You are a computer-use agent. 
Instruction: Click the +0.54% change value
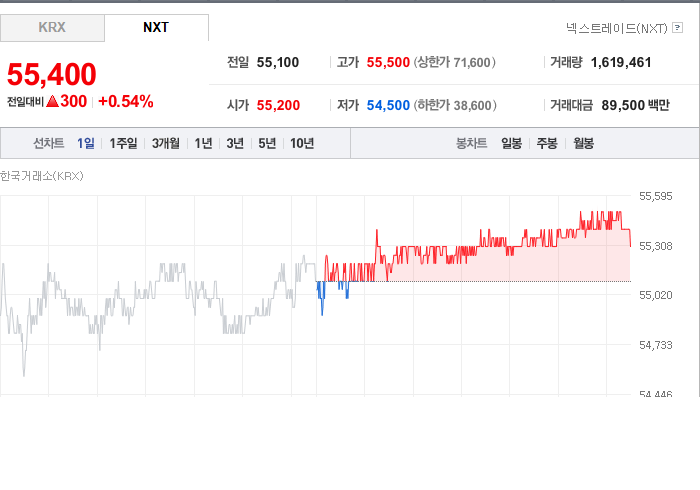126,101
